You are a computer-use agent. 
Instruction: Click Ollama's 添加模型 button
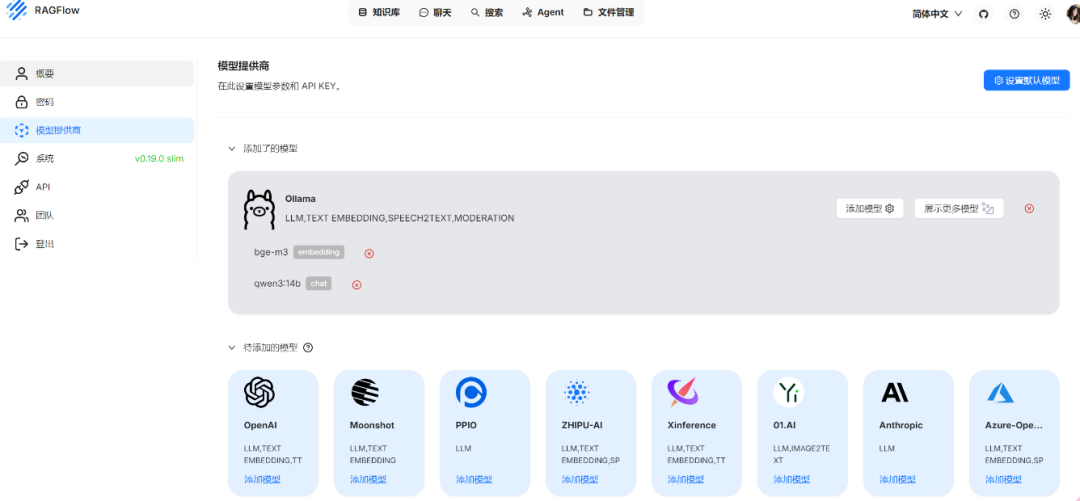pyautogui.click(x=870, y=209)
